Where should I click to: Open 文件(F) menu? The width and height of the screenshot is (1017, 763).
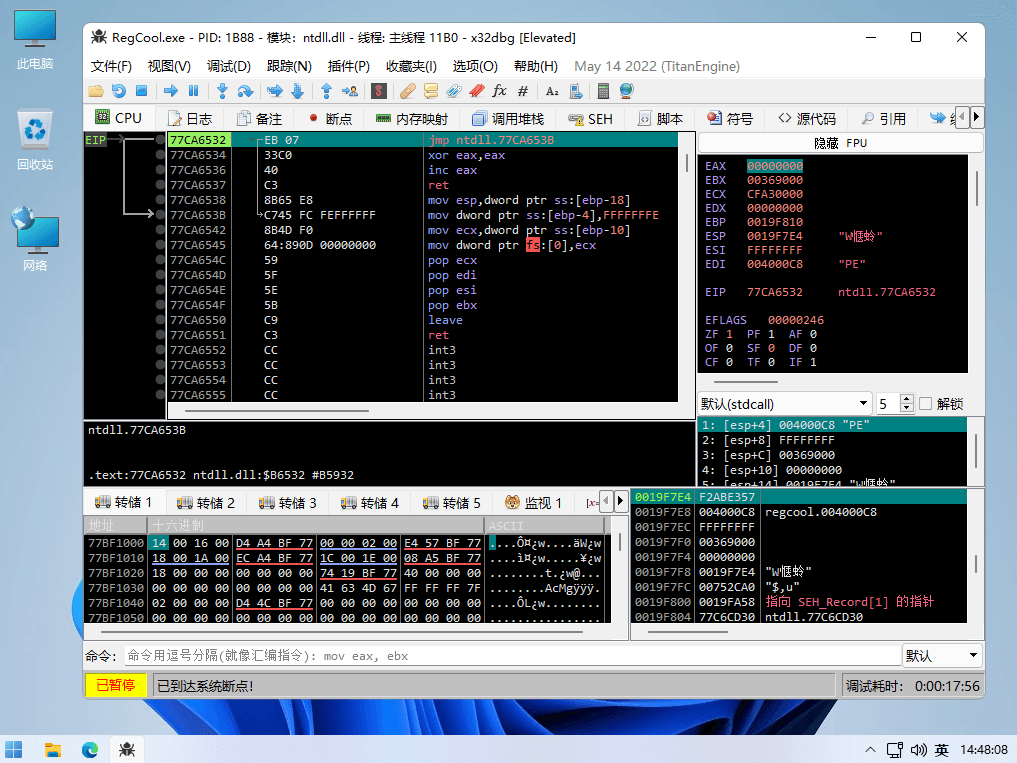pos(111,66)
